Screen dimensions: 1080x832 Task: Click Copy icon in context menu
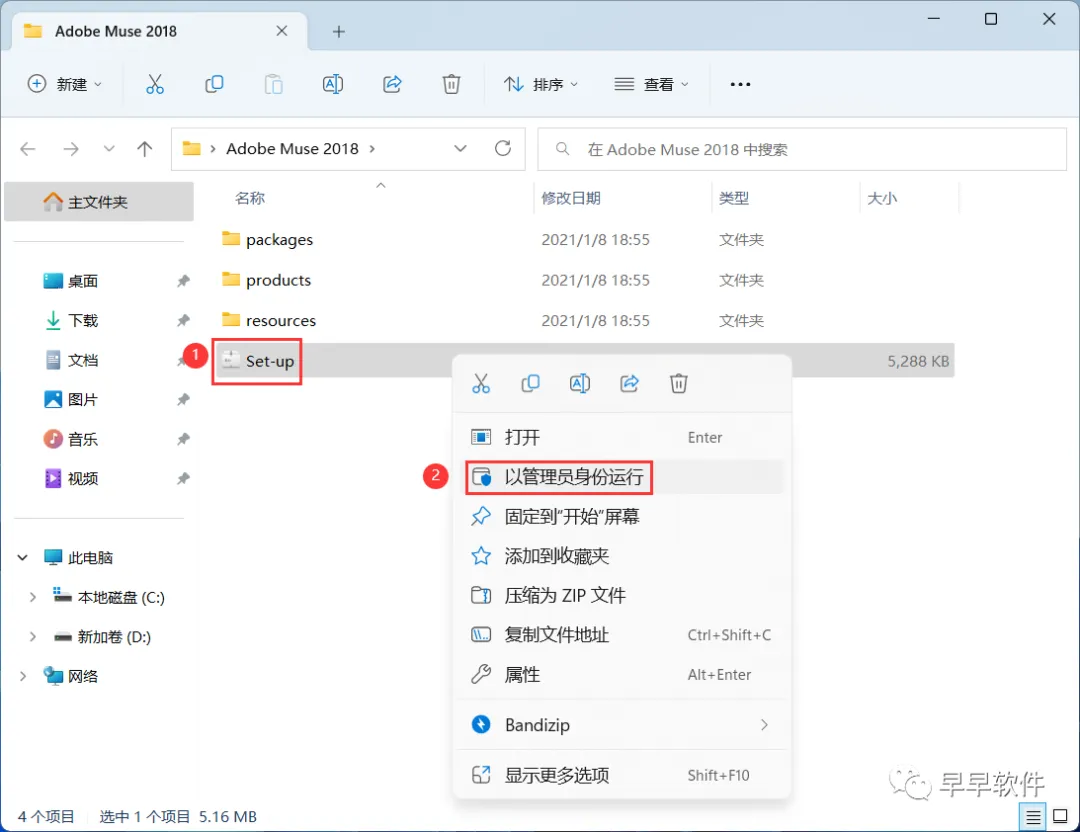pyautogui.click(x=530, y=384)
